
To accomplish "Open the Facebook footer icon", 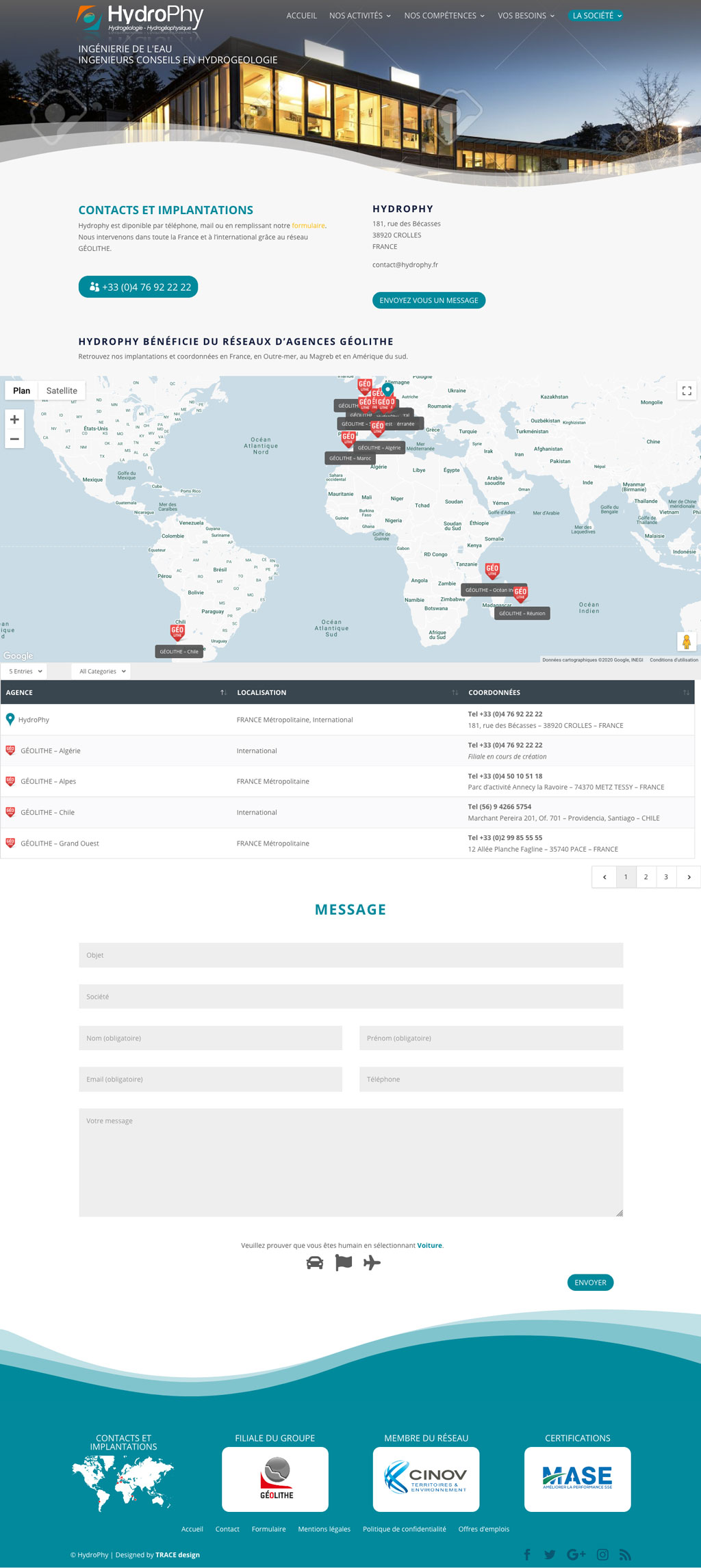I will coord(528,1554).
